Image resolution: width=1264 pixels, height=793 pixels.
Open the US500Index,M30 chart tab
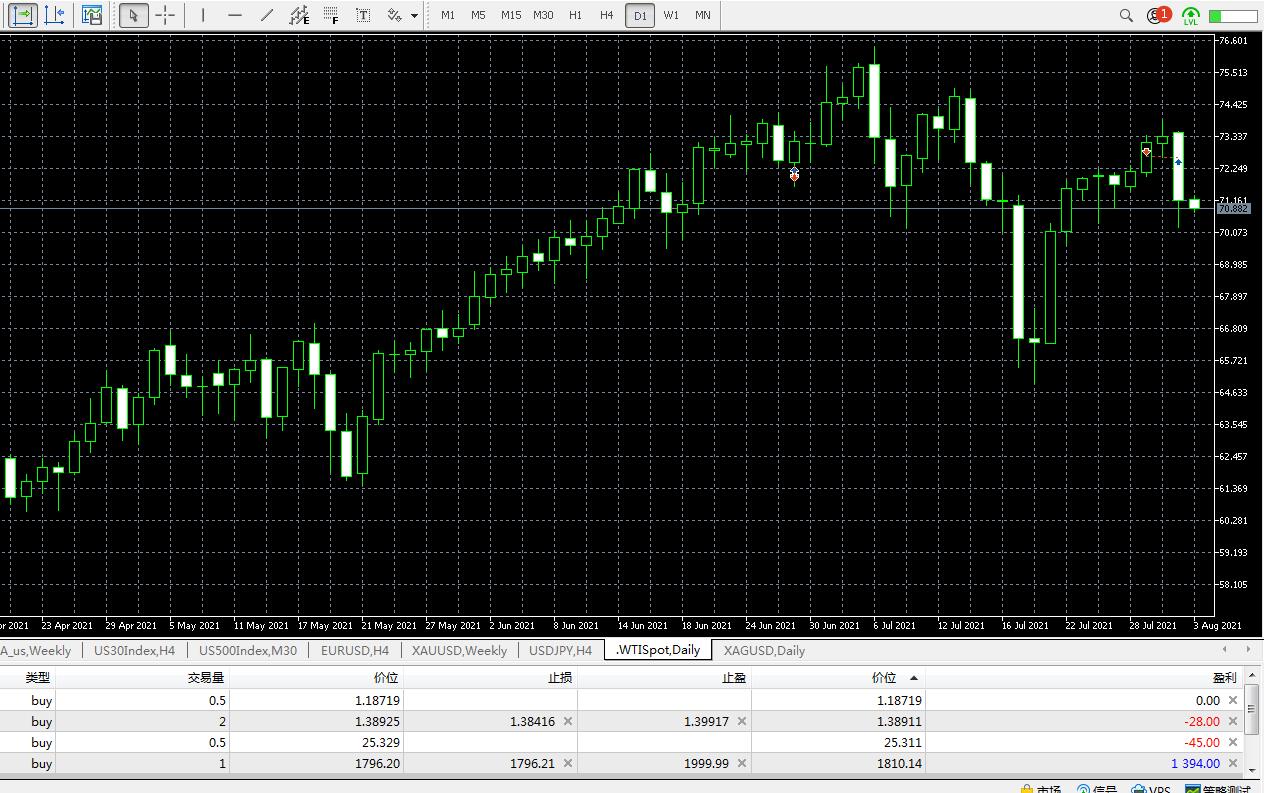[248, 650]
